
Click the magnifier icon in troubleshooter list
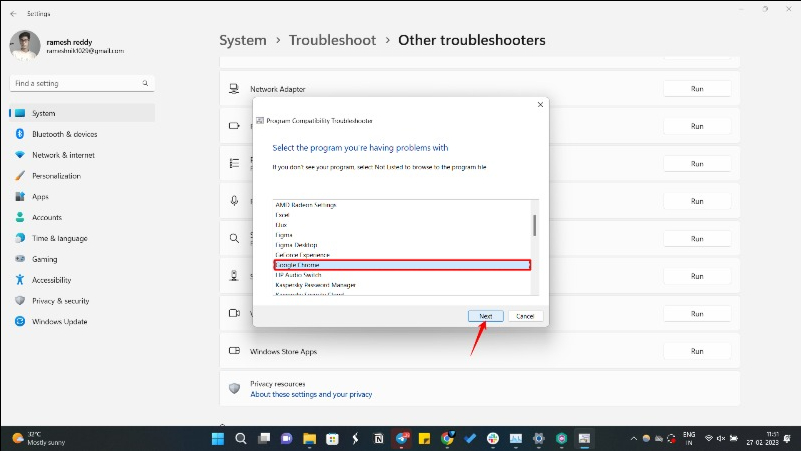pos(234,238)
